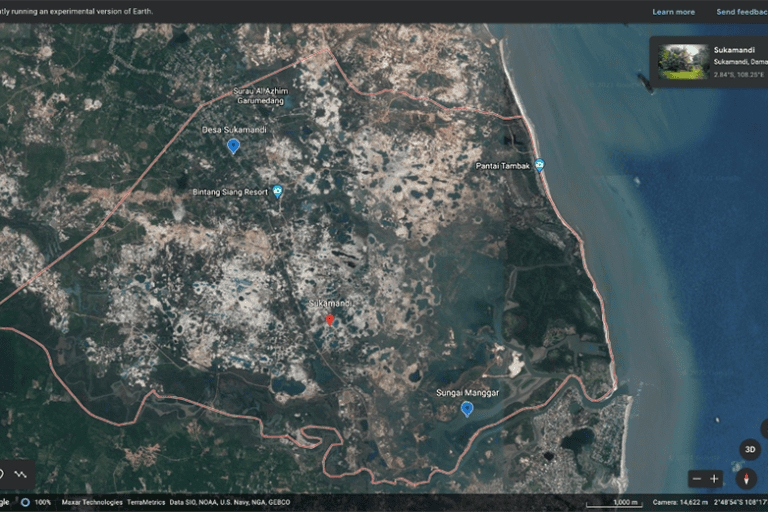Click the Maxar Technologies attribution text

point(92,502)
